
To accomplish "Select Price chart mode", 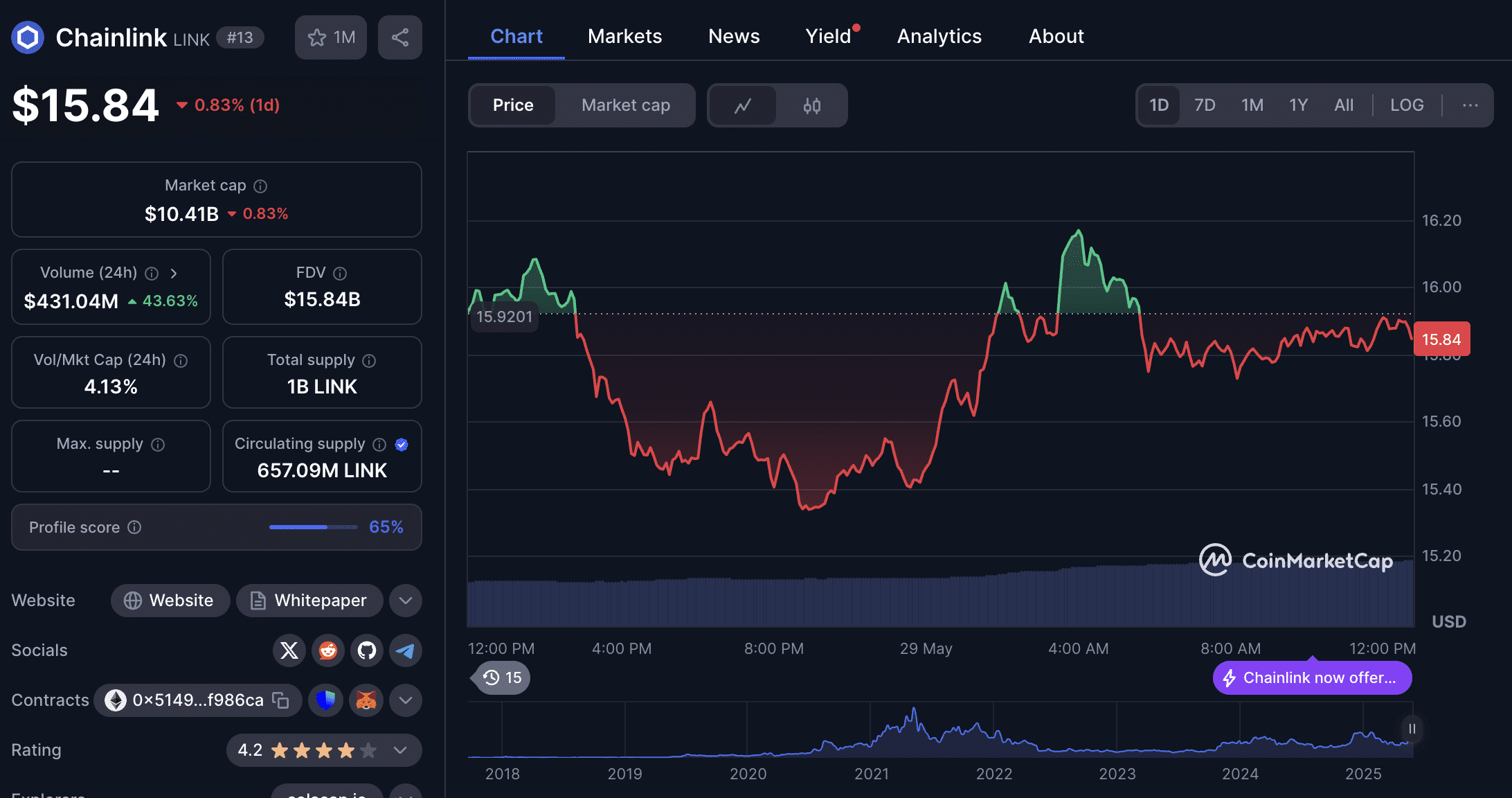I will (513, 105).
